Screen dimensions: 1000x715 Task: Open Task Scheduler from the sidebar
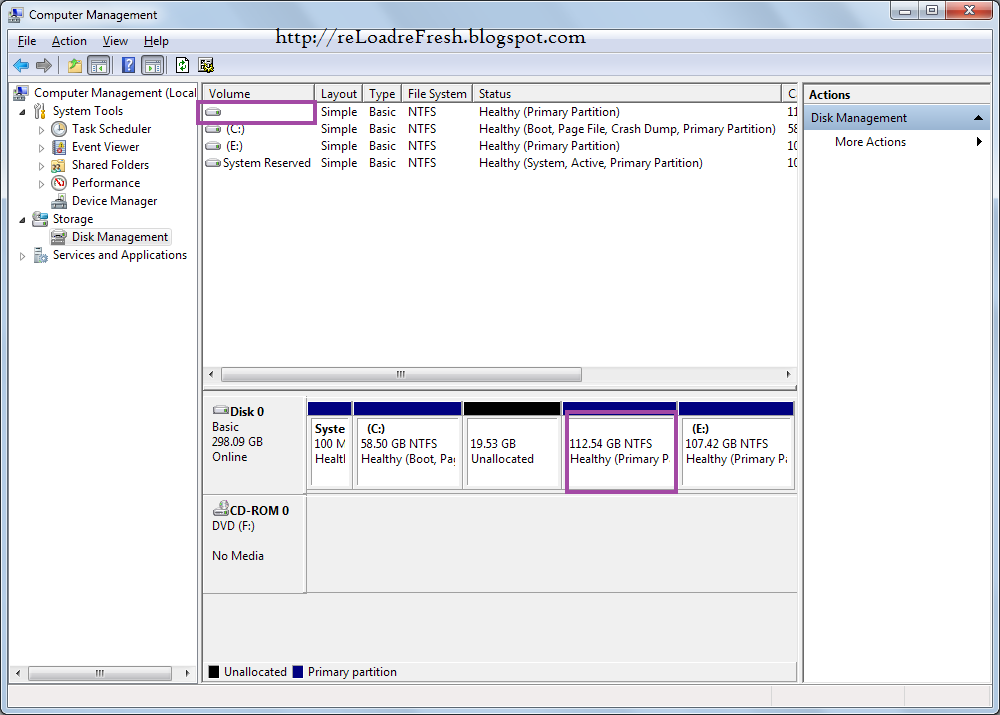coord(58,128)
